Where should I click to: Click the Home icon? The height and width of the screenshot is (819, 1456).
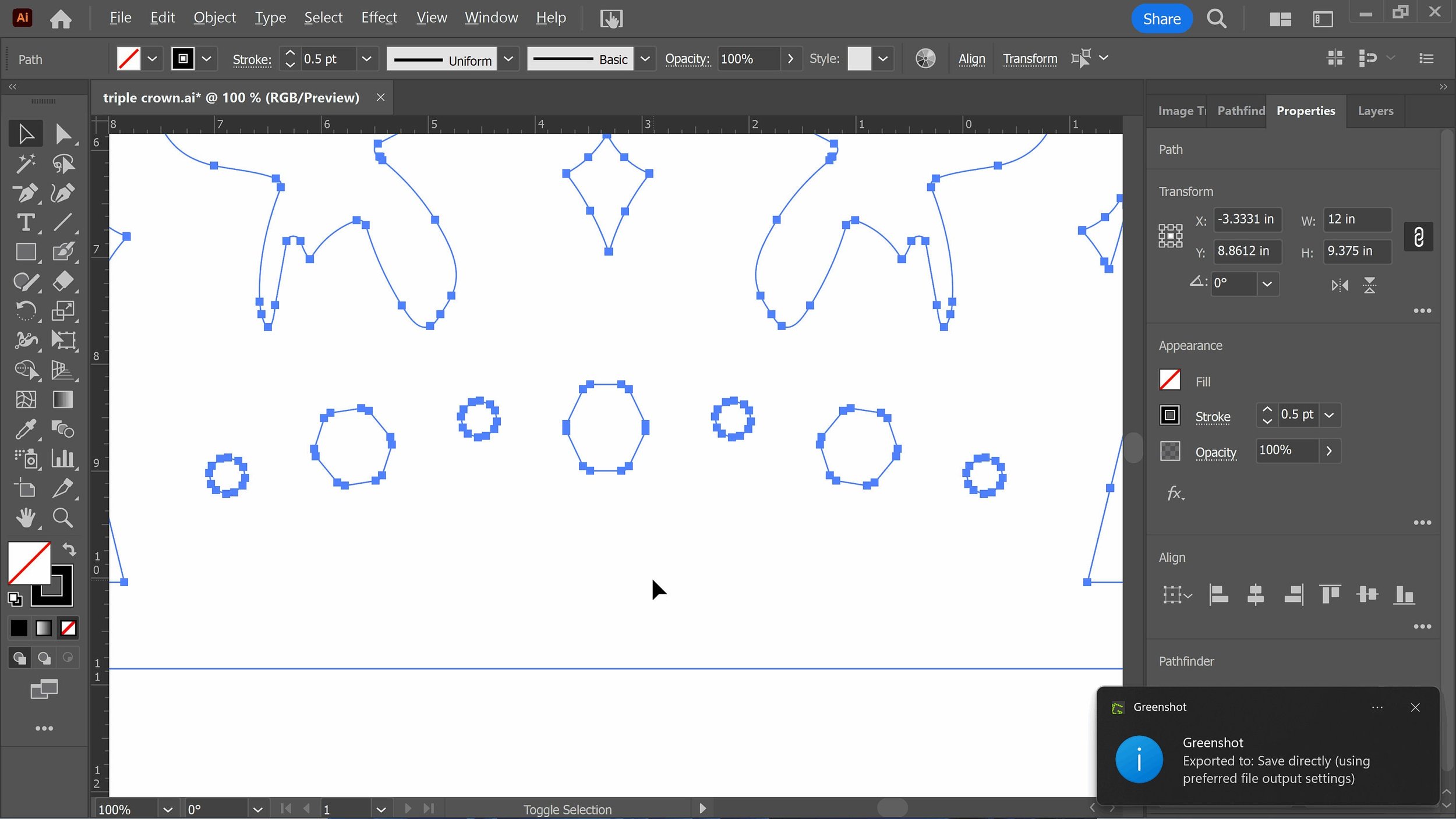point(61,19)
